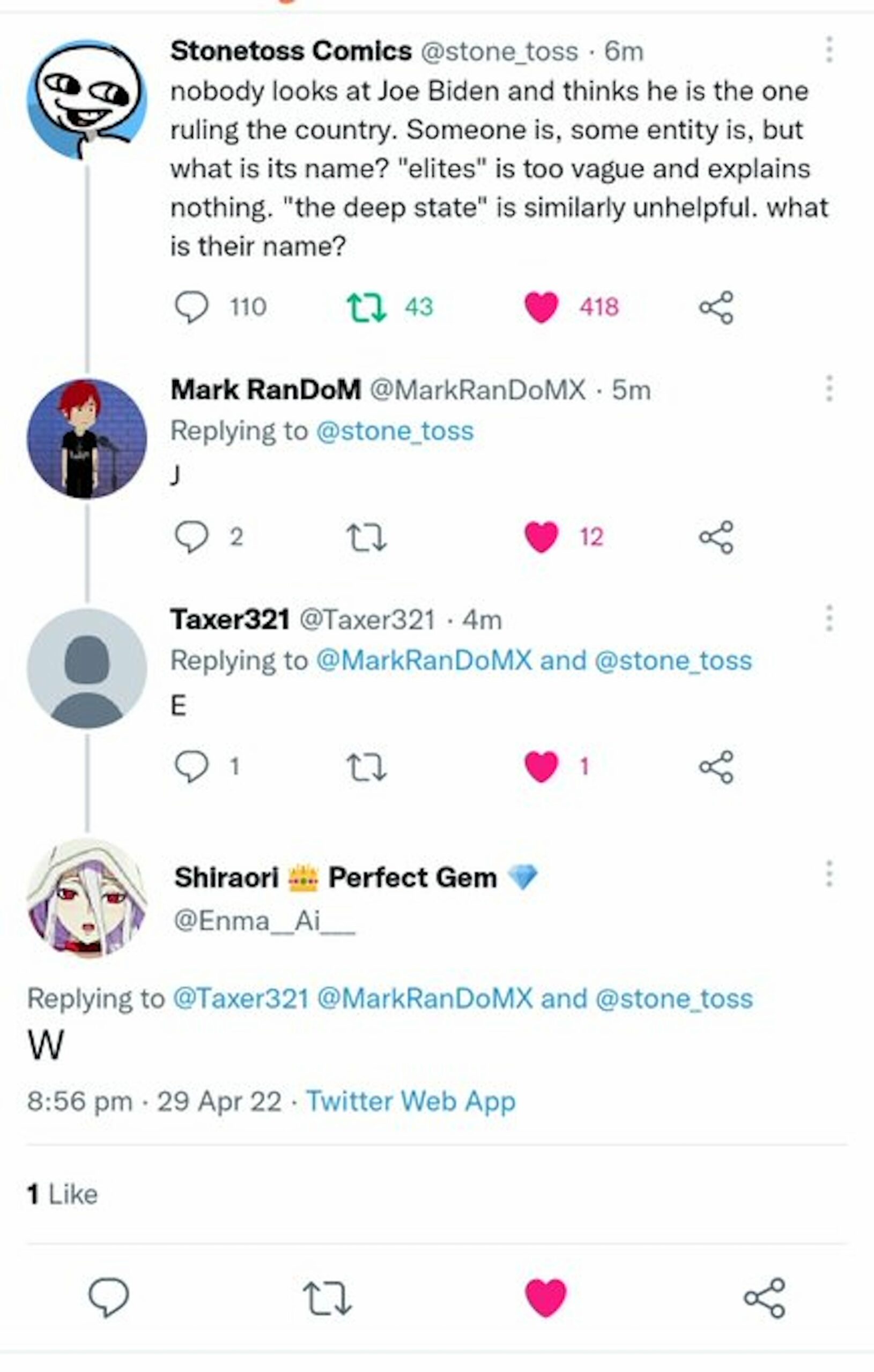Reply to Mark RanDoM's tweet
Screen dimensions: 874x1372
click(x=191, y=538)
